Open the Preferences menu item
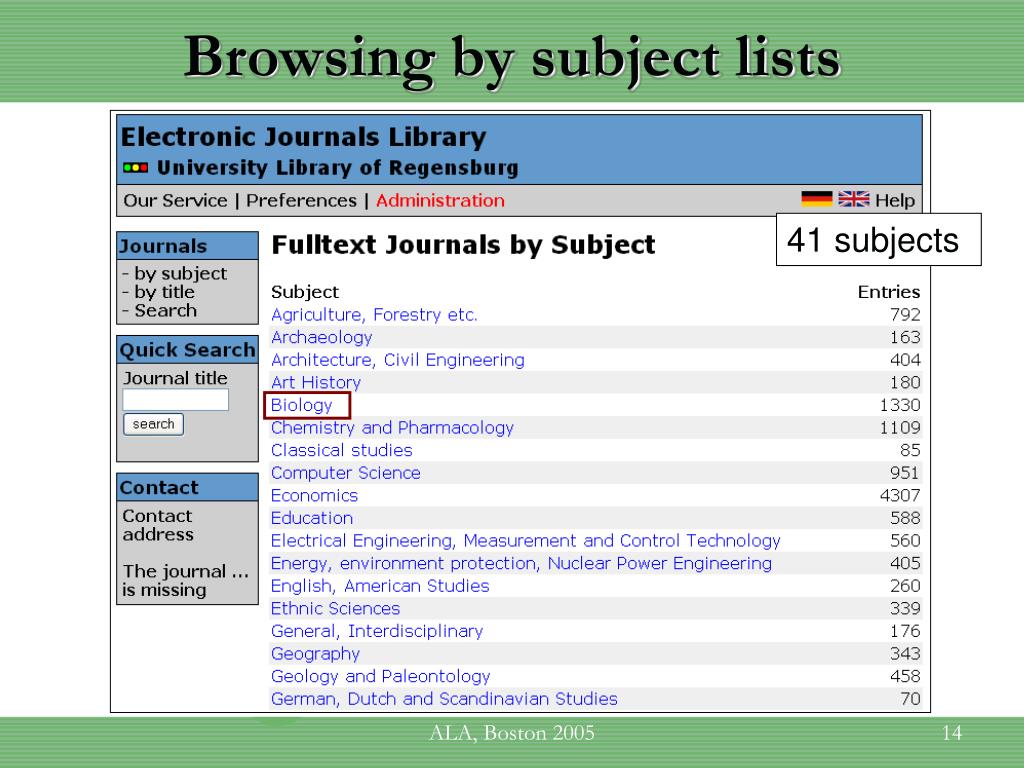Image resolution: width=1024 pixels, height=768 pixels. pyautogui.click(x=301, y=200)
